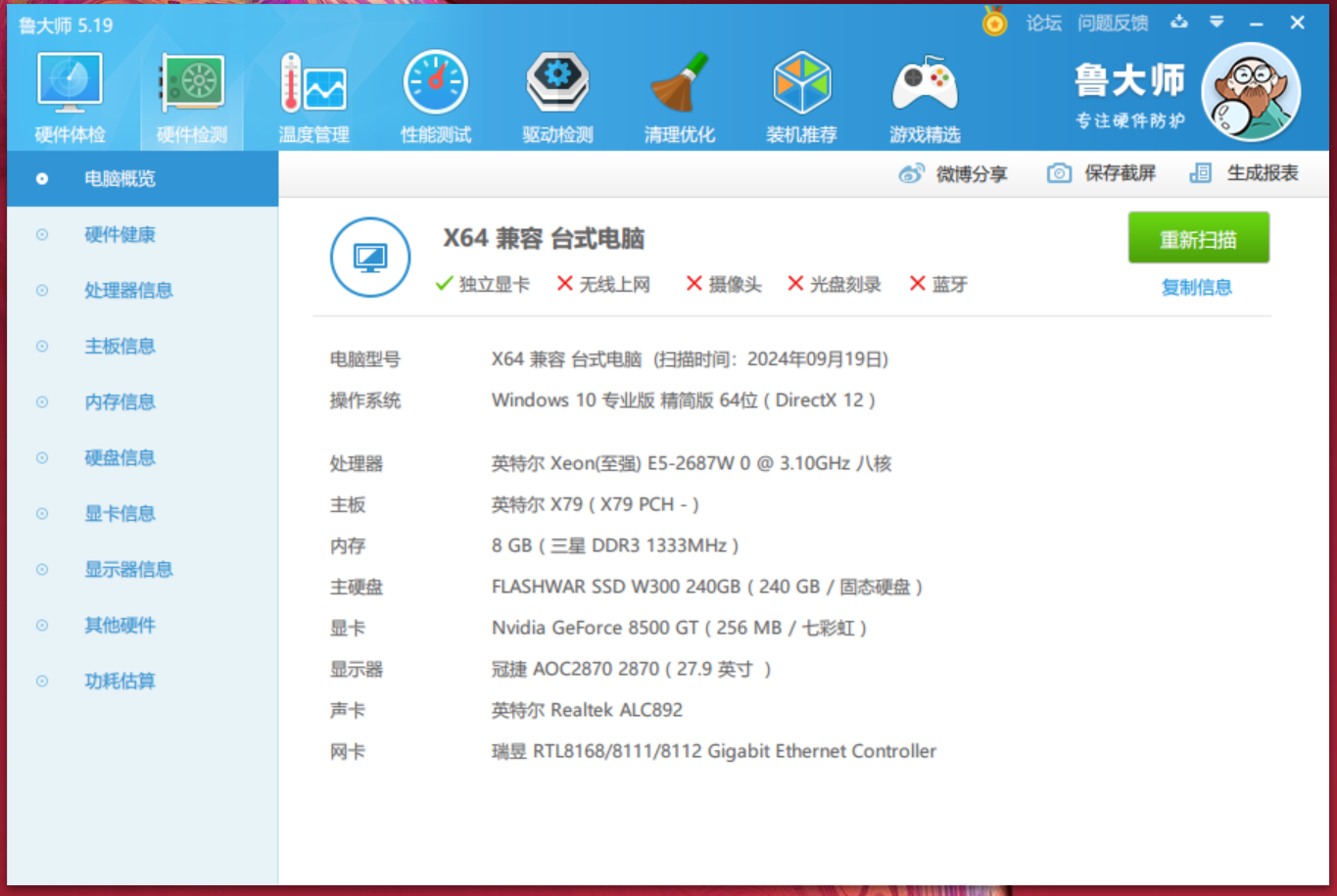This screenshot has height=896, width=1337.
Task: Click RTL8168 Gigabit Ethernet Controller value
Action: pos(714,751)
